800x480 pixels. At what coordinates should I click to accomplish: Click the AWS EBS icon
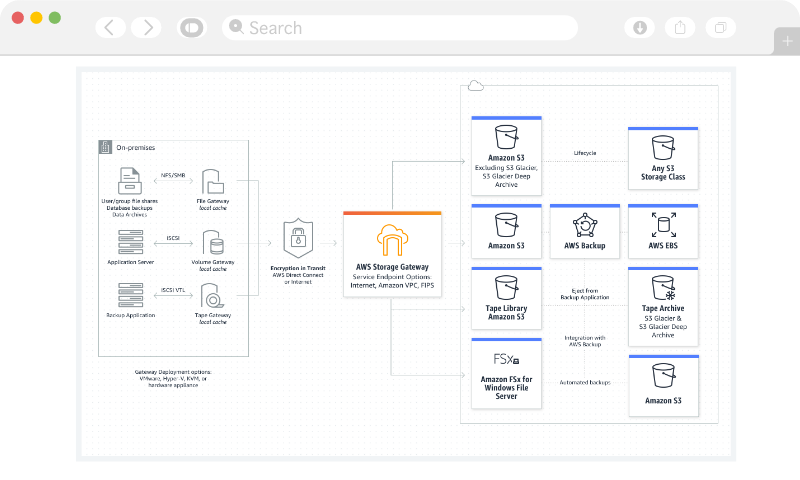point(662,225)
